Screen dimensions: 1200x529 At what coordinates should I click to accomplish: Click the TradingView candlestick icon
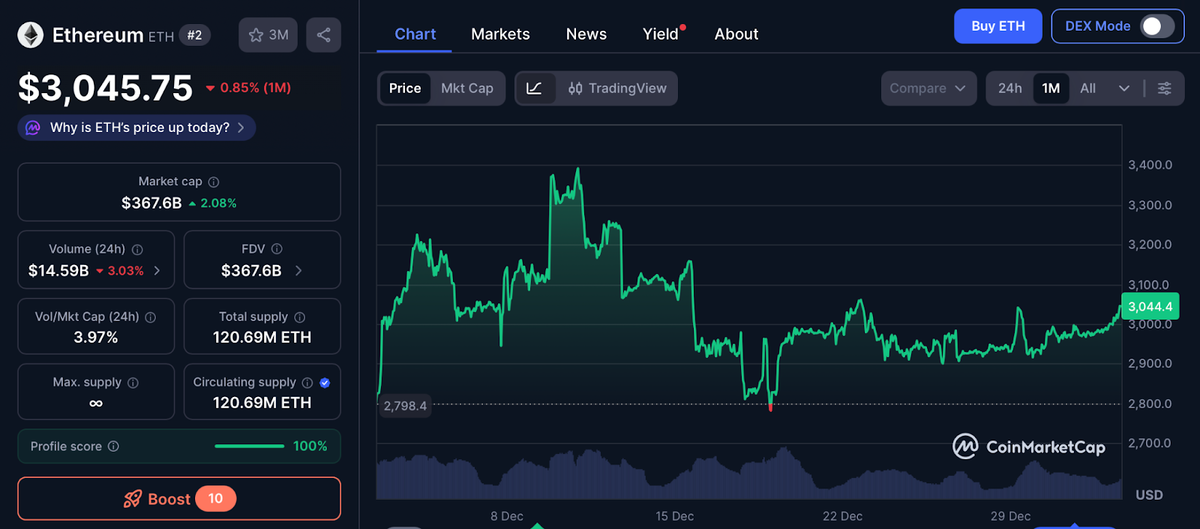[x=575, y=88]
